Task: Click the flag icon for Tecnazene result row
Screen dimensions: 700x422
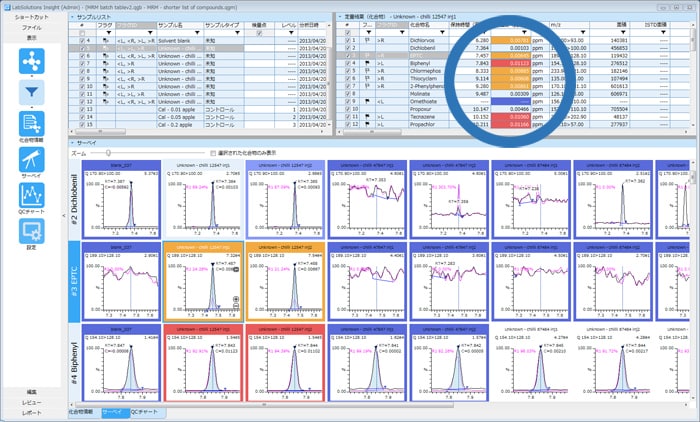Action: pos(368,117)
